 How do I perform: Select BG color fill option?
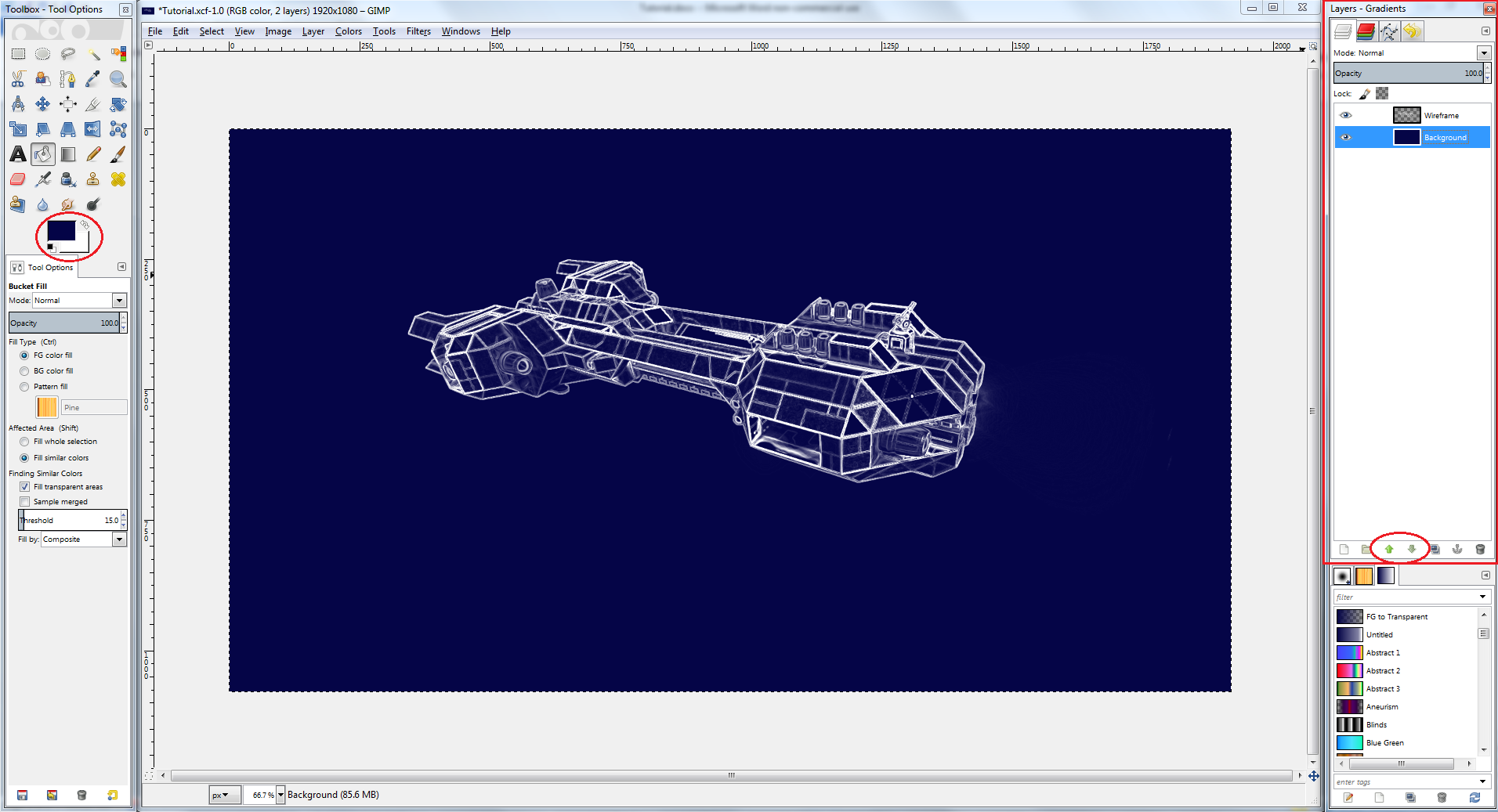(x=25, y=371)
